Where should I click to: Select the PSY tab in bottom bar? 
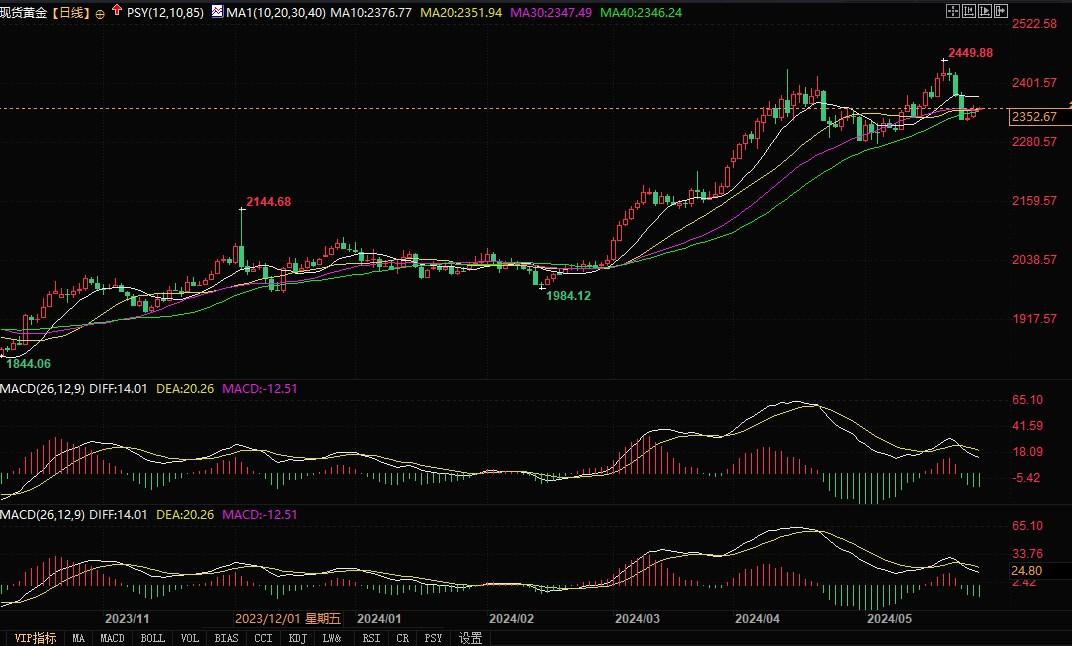433,638
